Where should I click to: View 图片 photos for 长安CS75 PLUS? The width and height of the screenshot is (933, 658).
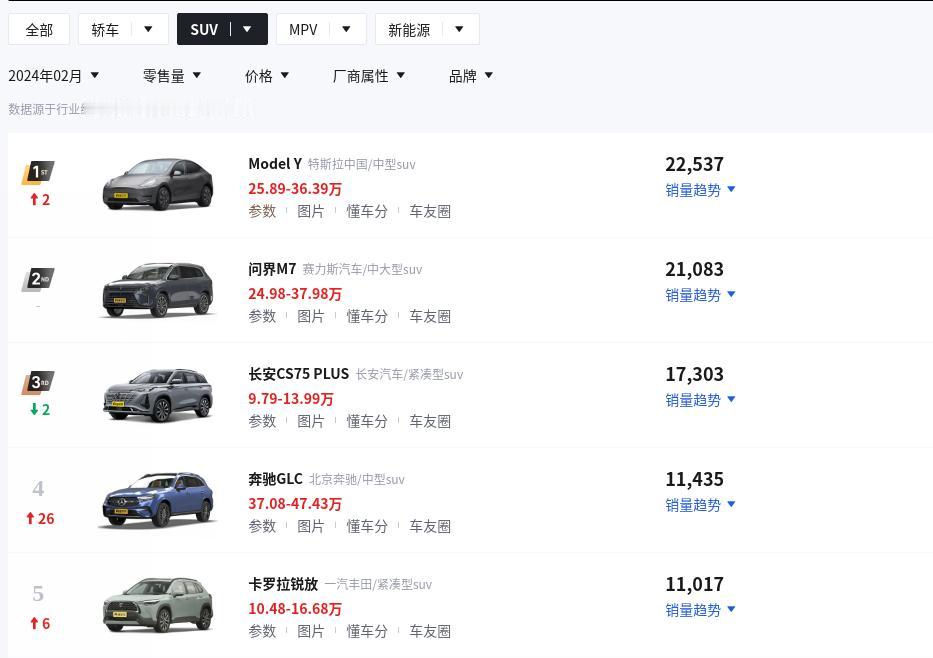311,421
